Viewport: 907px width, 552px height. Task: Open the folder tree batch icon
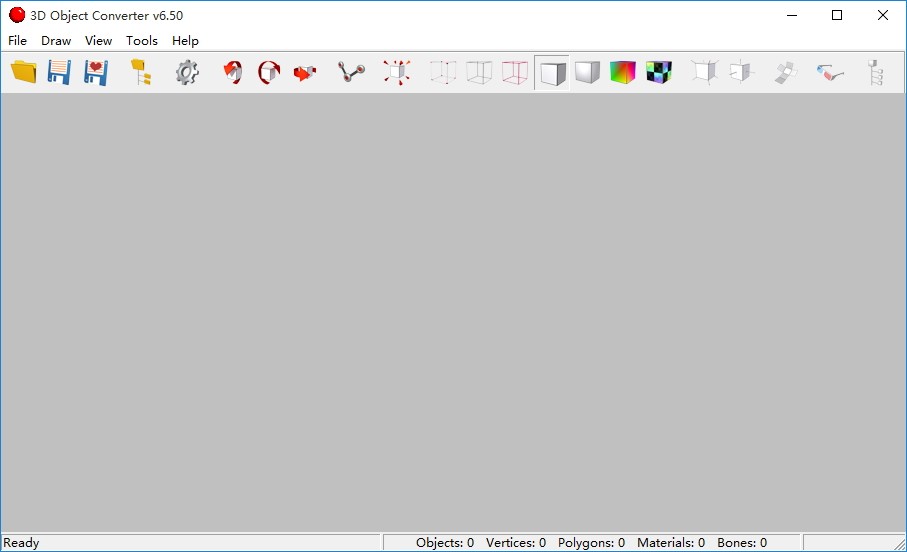(x=141, y=72)
